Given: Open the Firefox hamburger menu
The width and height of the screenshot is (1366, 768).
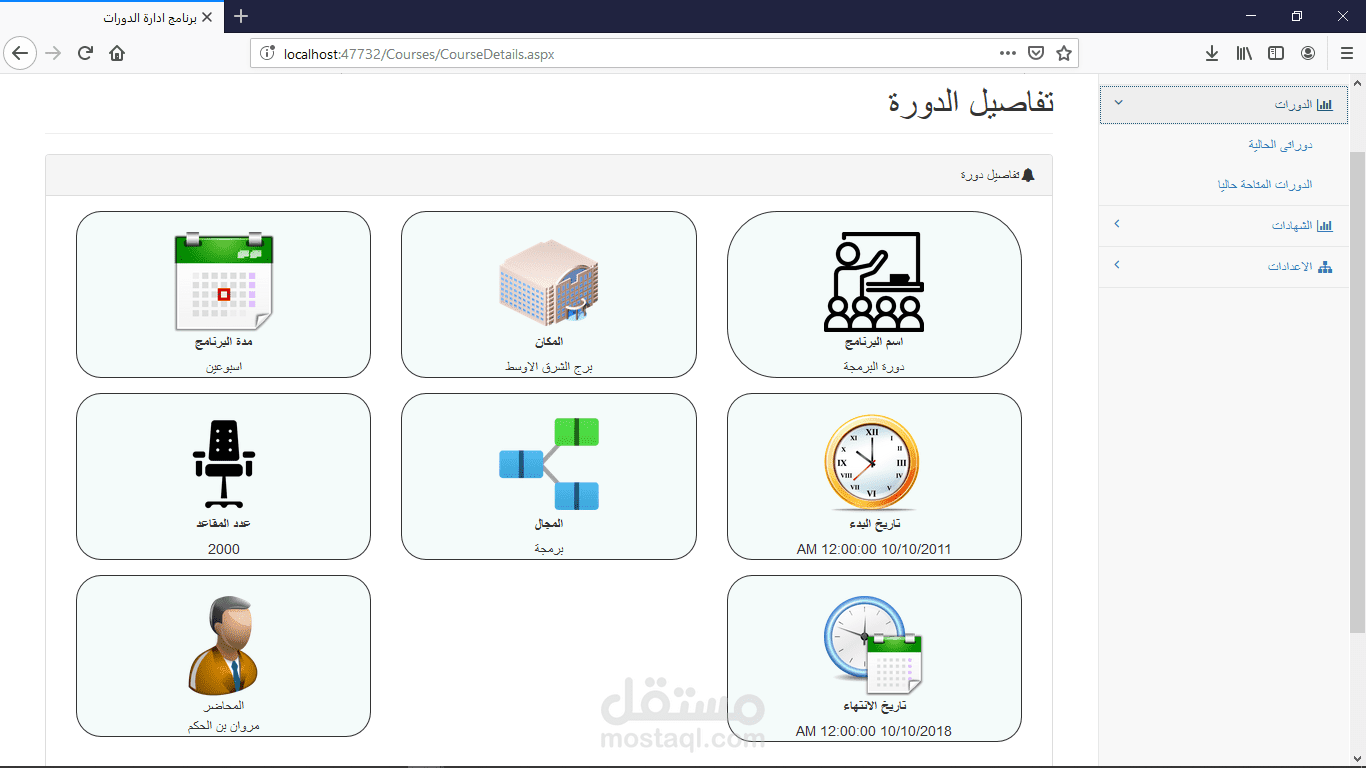Looking at the screenshot, I should tap(1345, 53).
